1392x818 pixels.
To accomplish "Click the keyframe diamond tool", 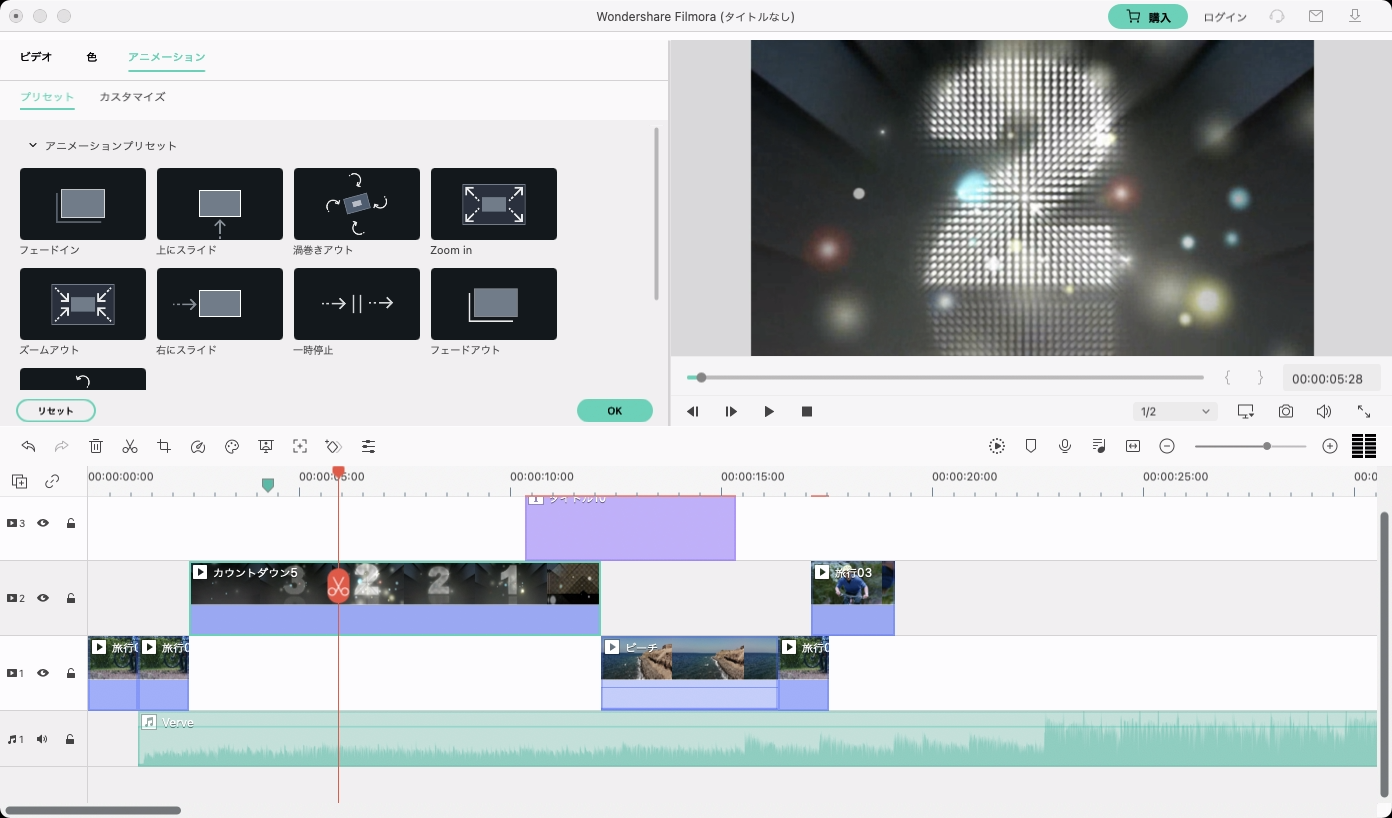I will click(x=334, y=446).
